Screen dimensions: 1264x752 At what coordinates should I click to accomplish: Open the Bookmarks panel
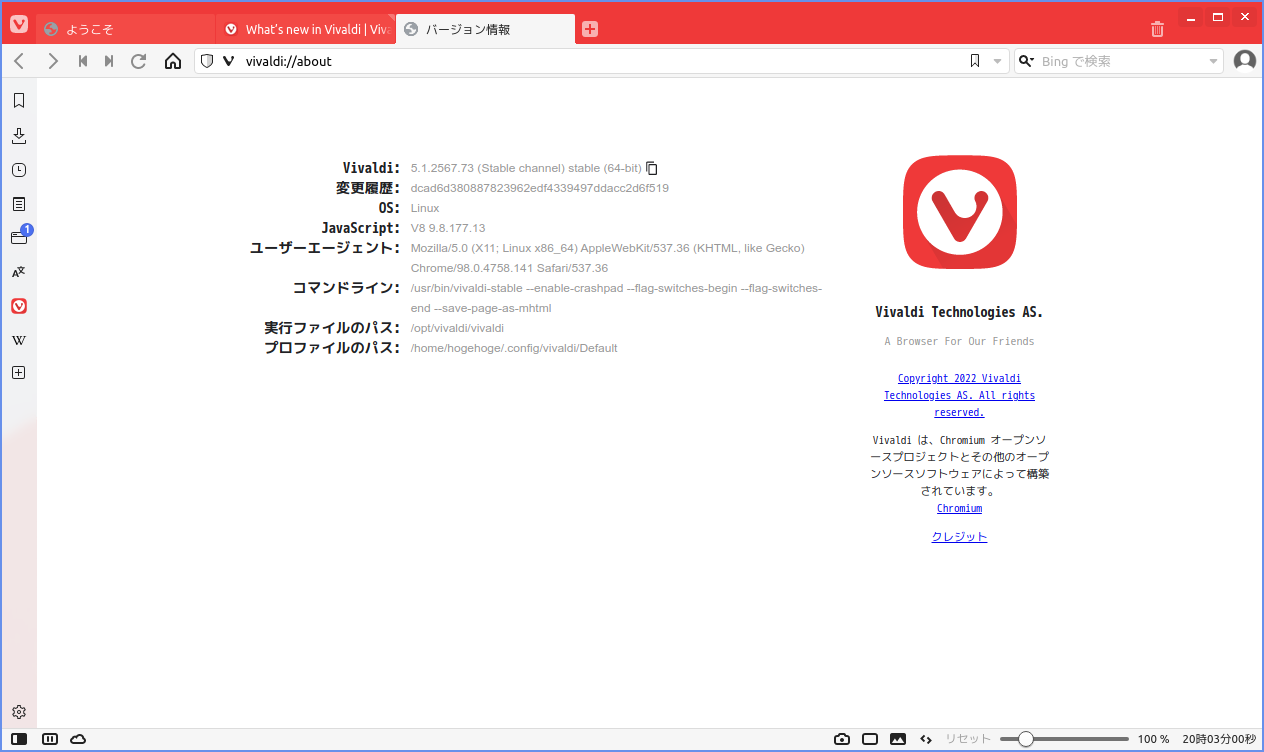tap(19, 100)
